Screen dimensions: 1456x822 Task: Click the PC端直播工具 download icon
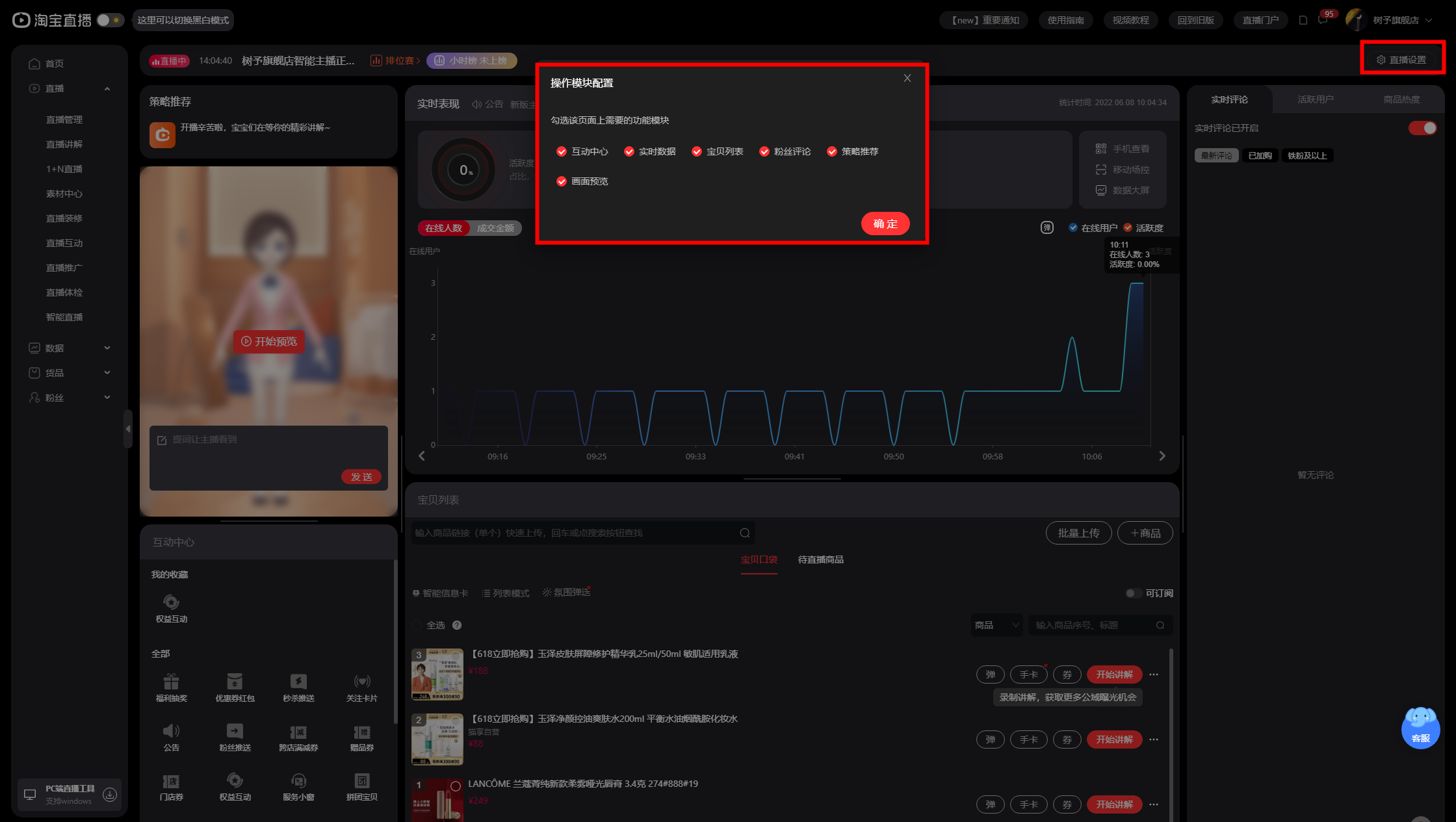click(110, 795)
